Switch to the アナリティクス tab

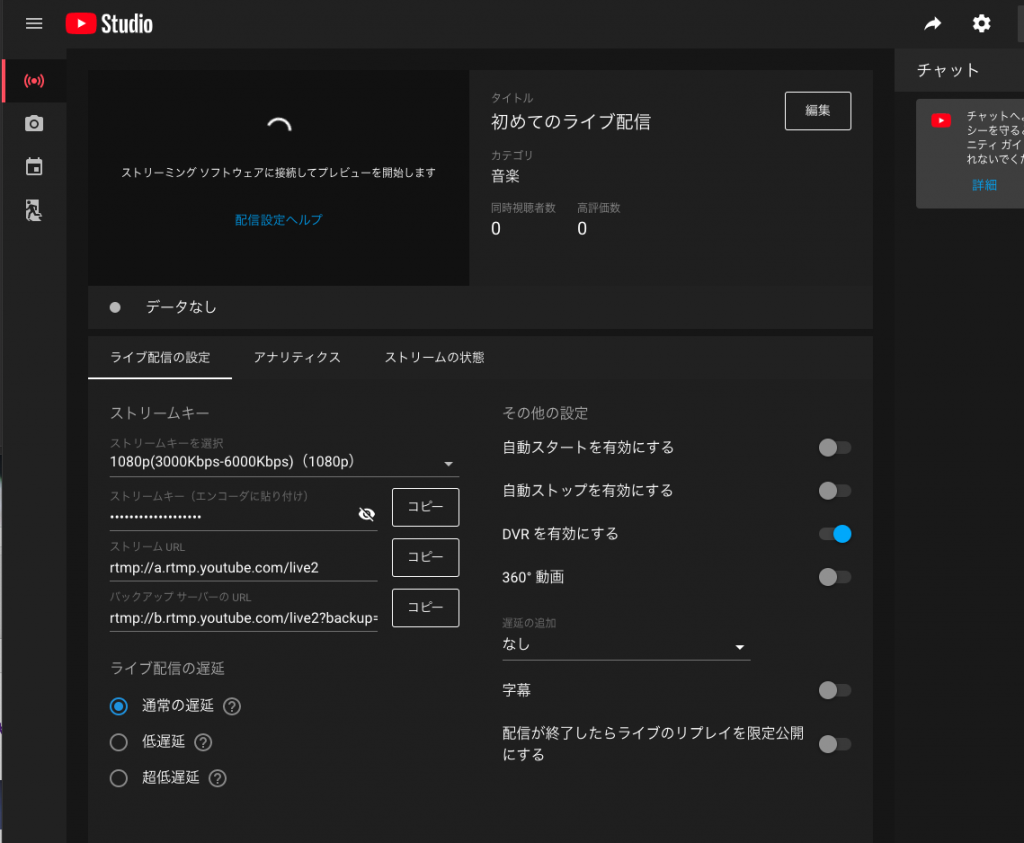[297, 358]
